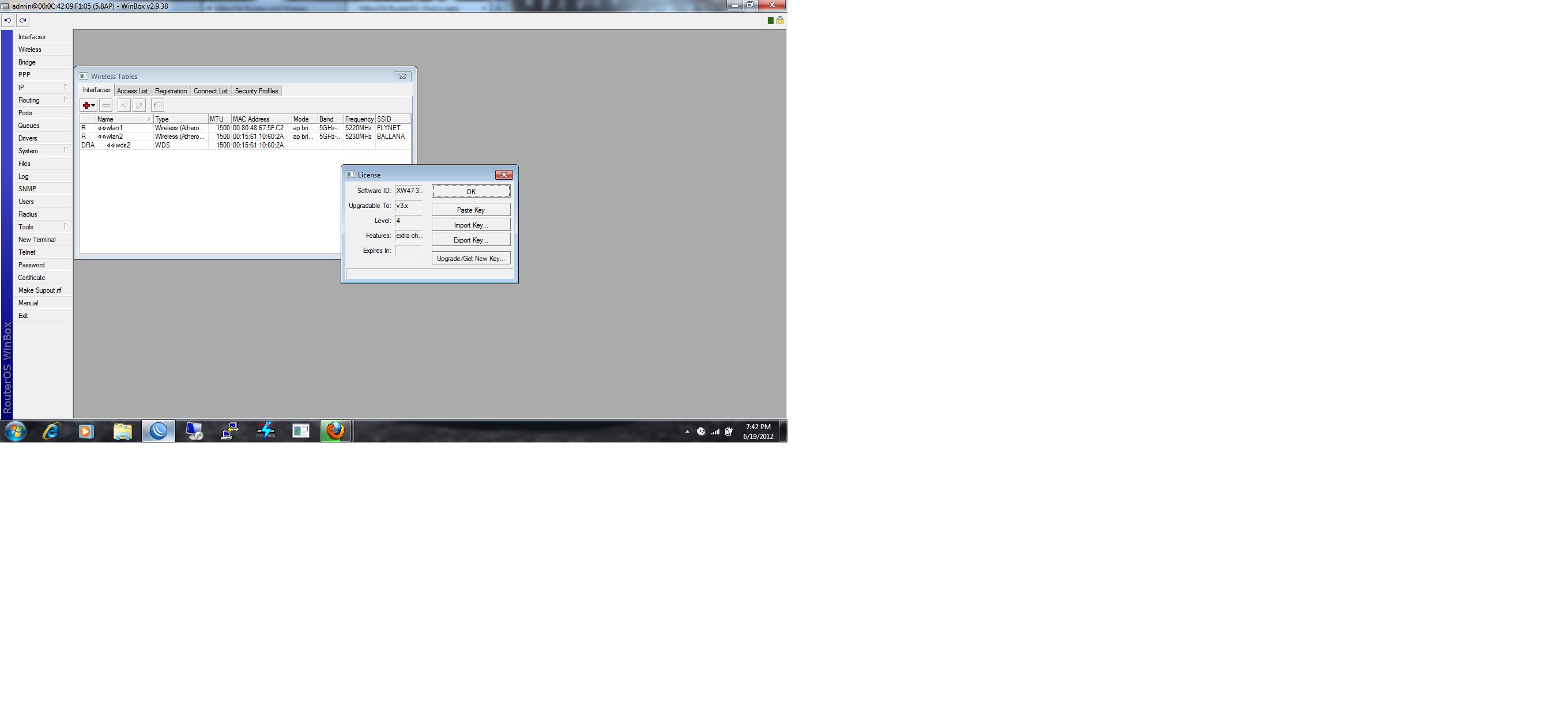Expand the Routing submenu
The image size is (1568, 719).
42,100
